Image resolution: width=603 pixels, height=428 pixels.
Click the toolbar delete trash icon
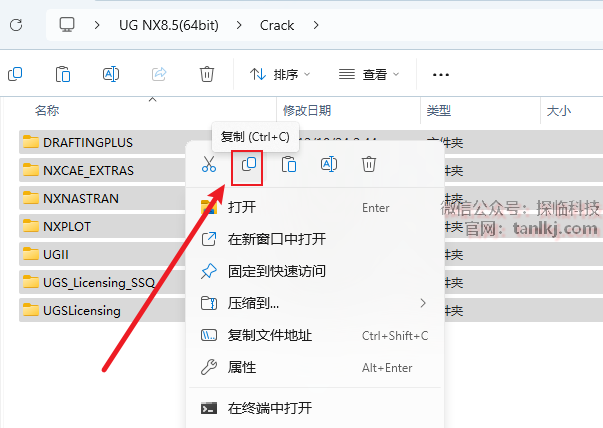[x=207, y=74]
